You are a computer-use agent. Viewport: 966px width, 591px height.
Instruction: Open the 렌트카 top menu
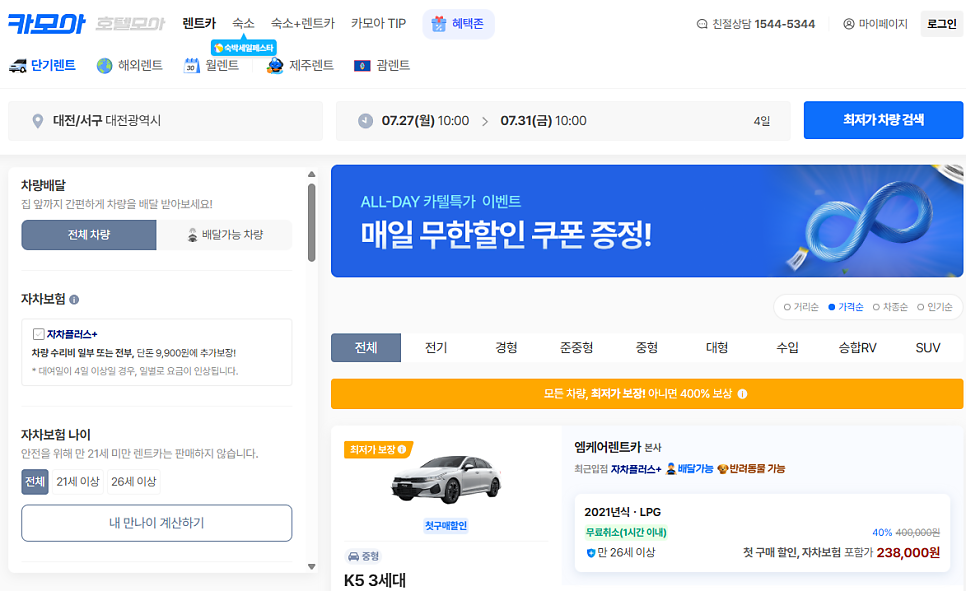[199, 23]
